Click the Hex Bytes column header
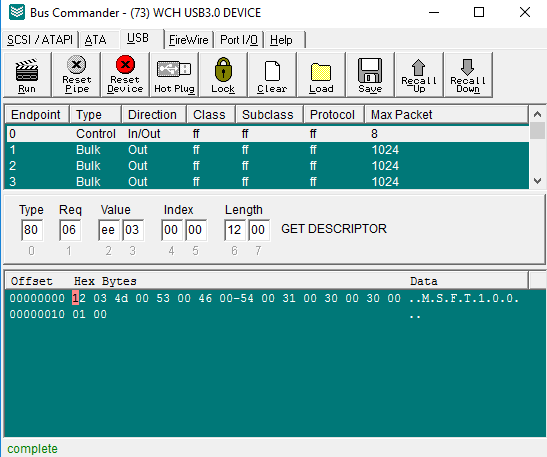Viewport: 547px width, 457px height. pos(105,281)
